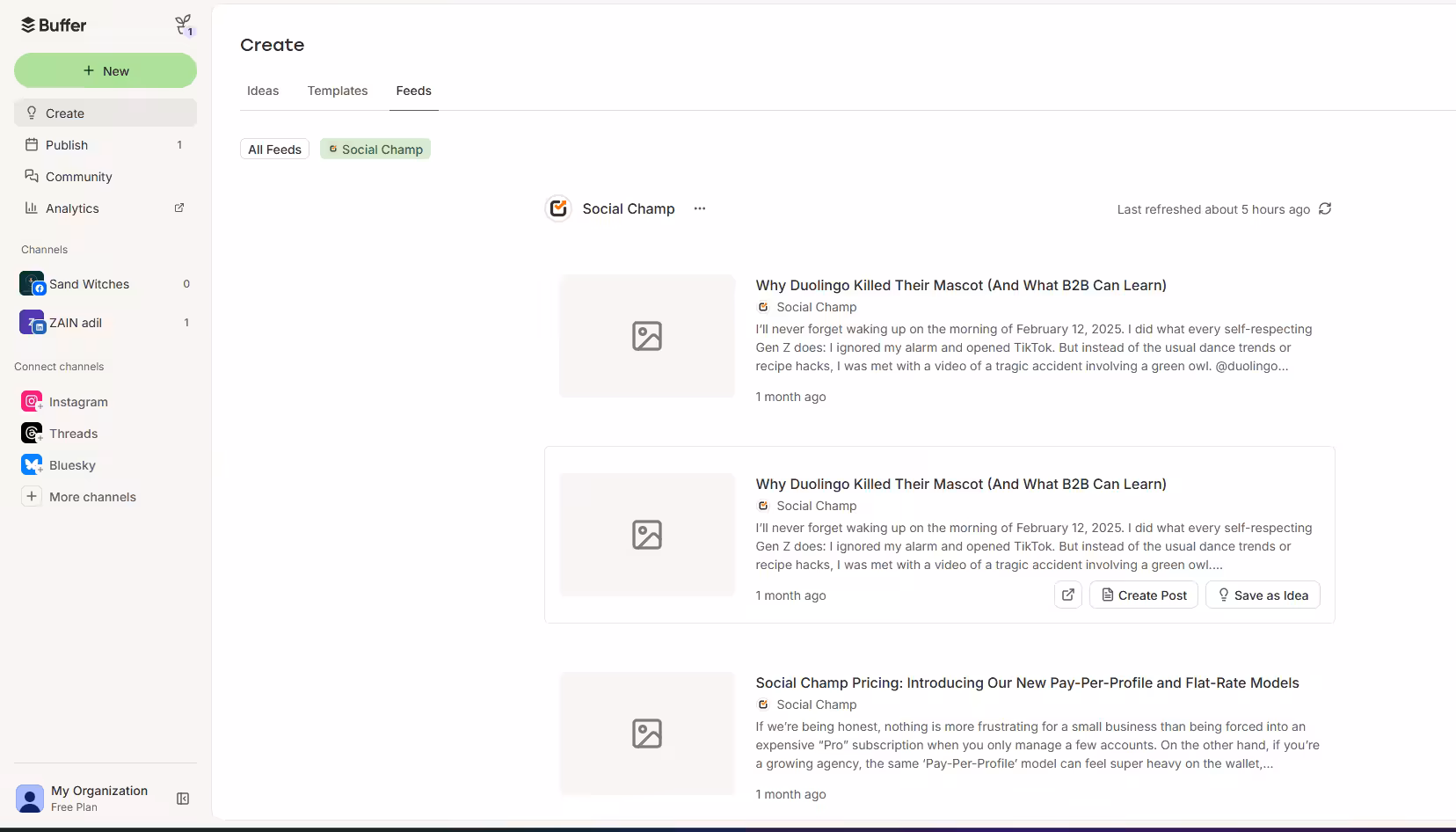
Task: Open Social Champ Pricing article title
Action: point(1027,682)
